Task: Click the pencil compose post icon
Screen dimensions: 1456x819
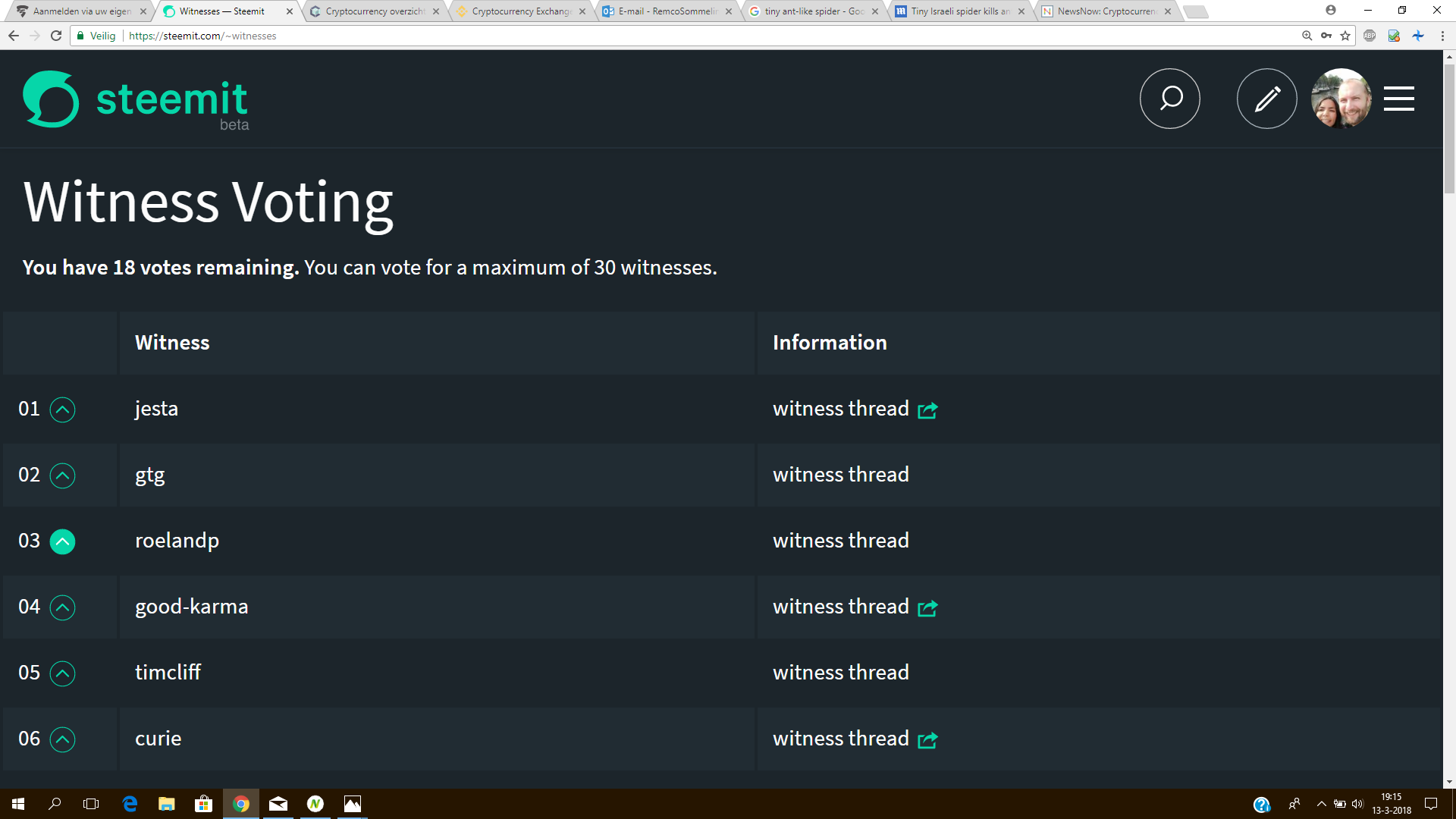Action: pos(1266,99)
